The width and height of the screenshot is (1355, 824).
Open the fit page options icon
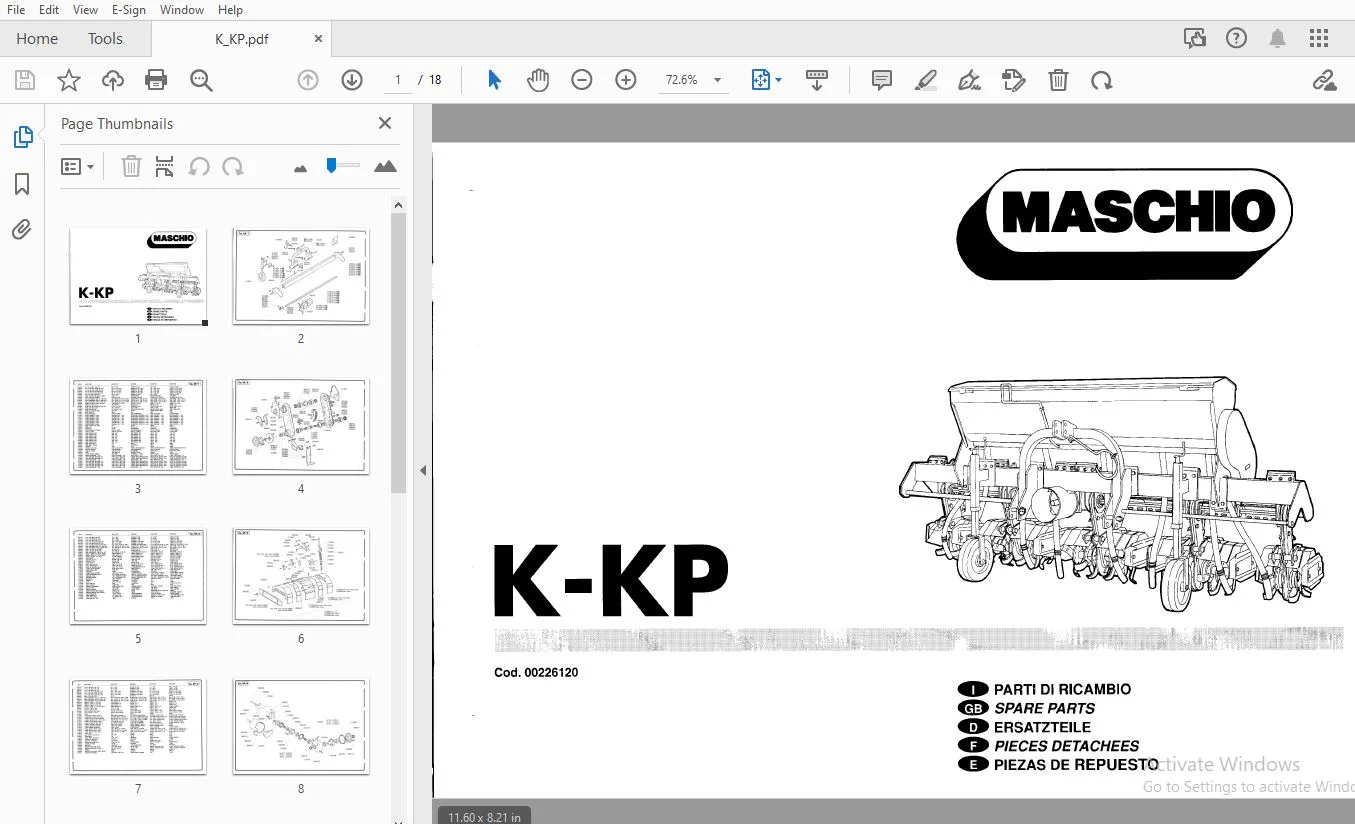pos(766,80)
